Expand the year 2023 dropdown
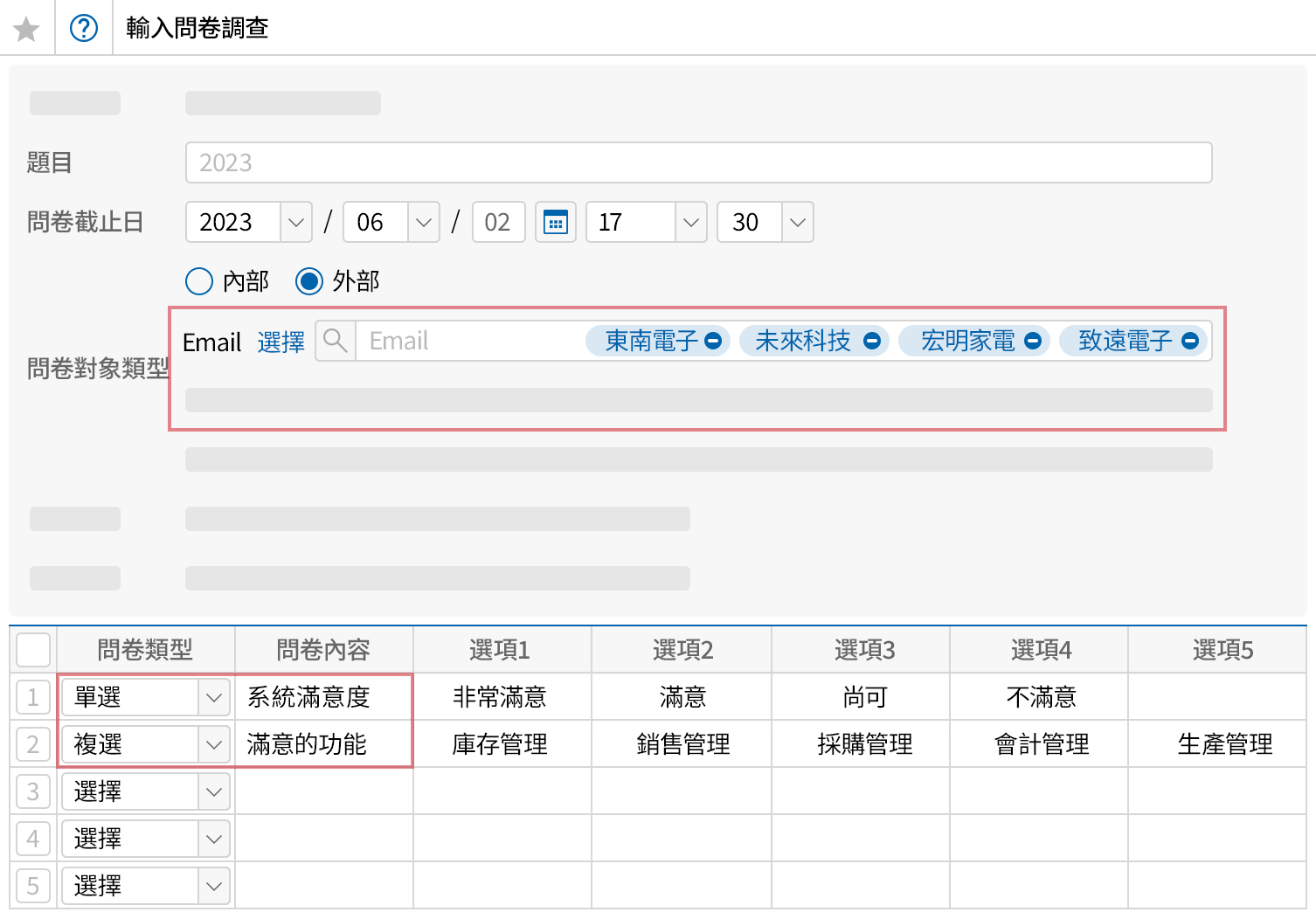 tap(295, 222)
